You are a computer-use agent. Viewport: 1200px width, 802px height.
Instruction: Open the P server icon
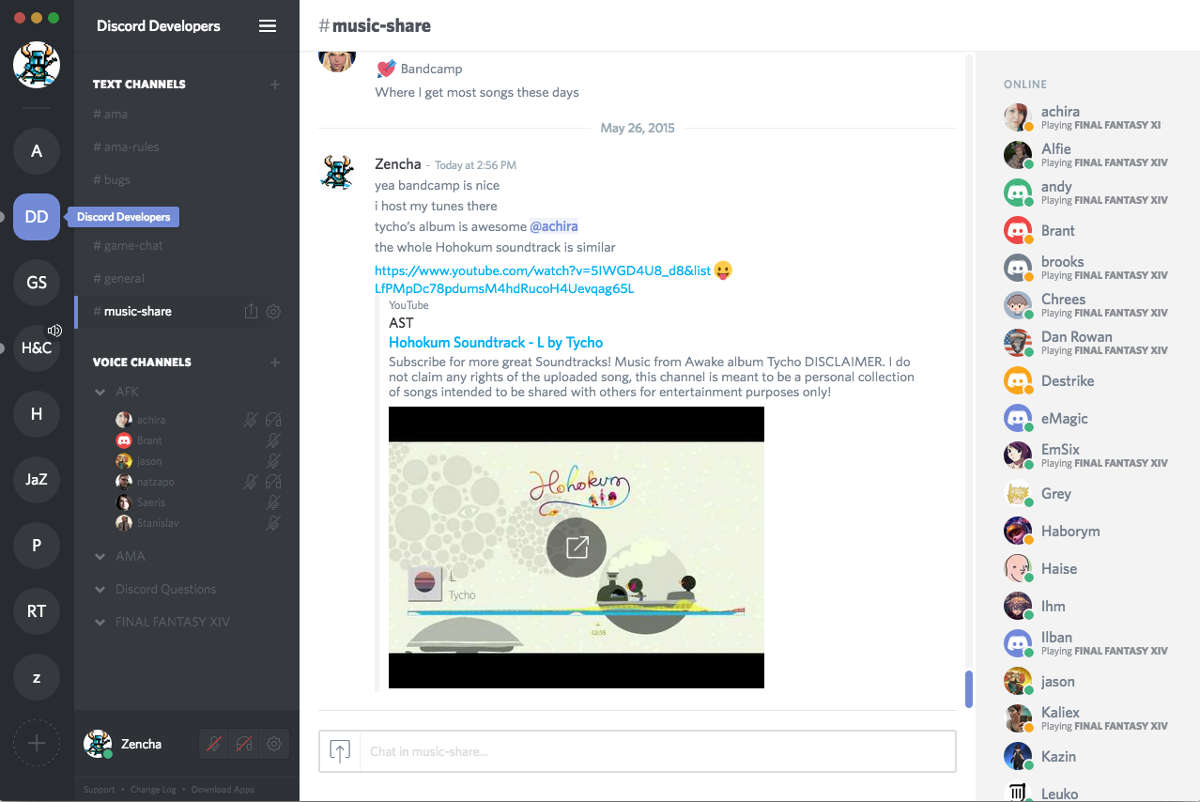point(37,545)
